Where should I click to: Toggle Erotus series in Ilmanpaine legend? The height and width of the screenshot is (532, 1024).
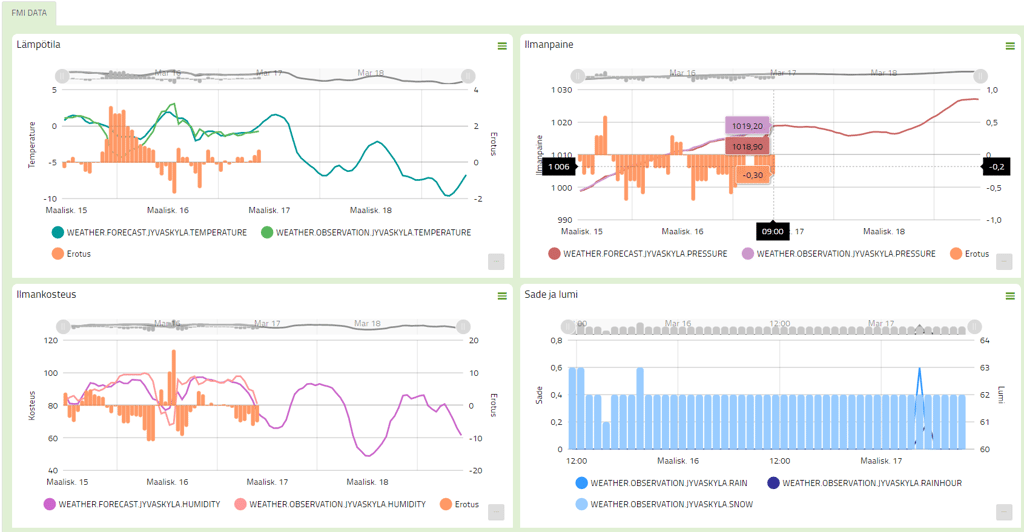pos(970,254)
